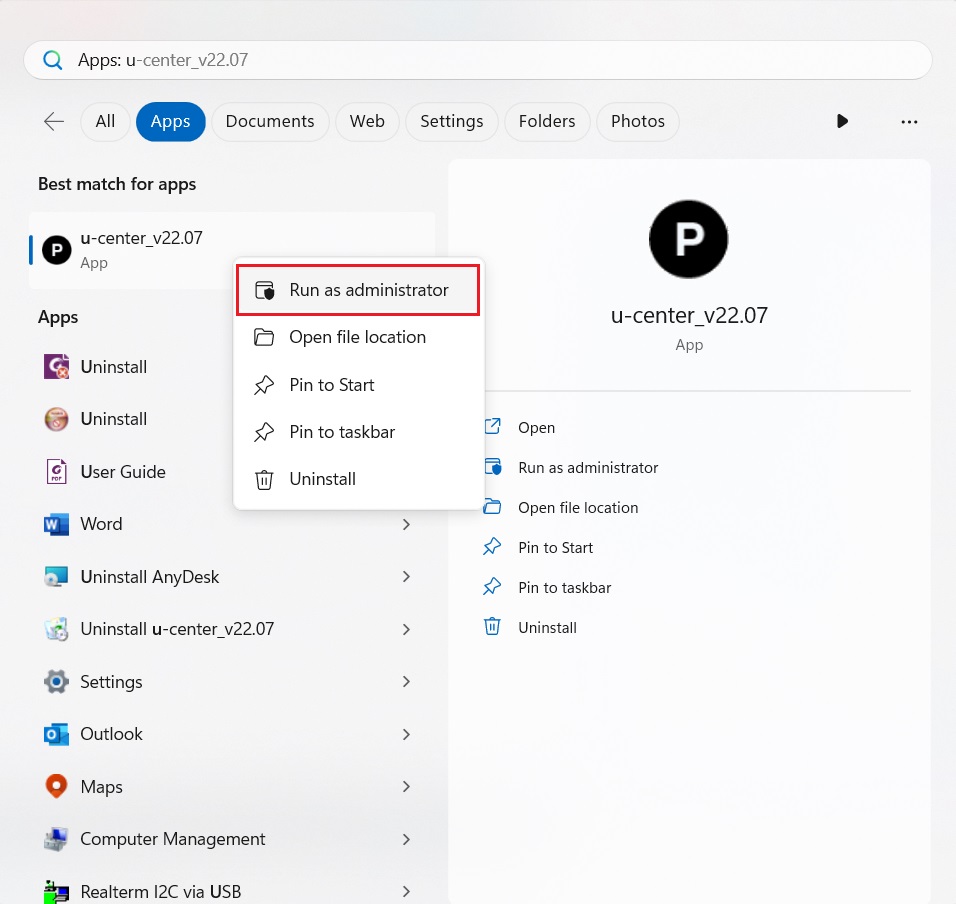
Task: Click the large u-center_v22.07 icon in preview pane
Action: [689, 239]
